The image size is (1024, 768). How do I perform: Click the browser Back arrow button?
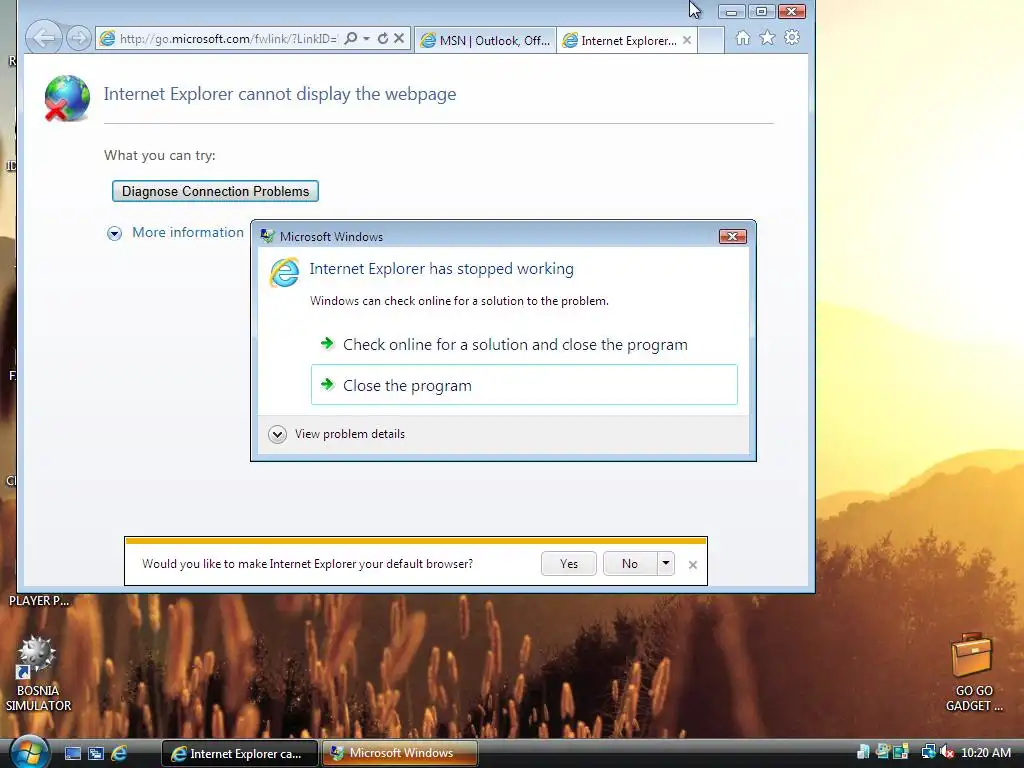(x=43, y=38)
